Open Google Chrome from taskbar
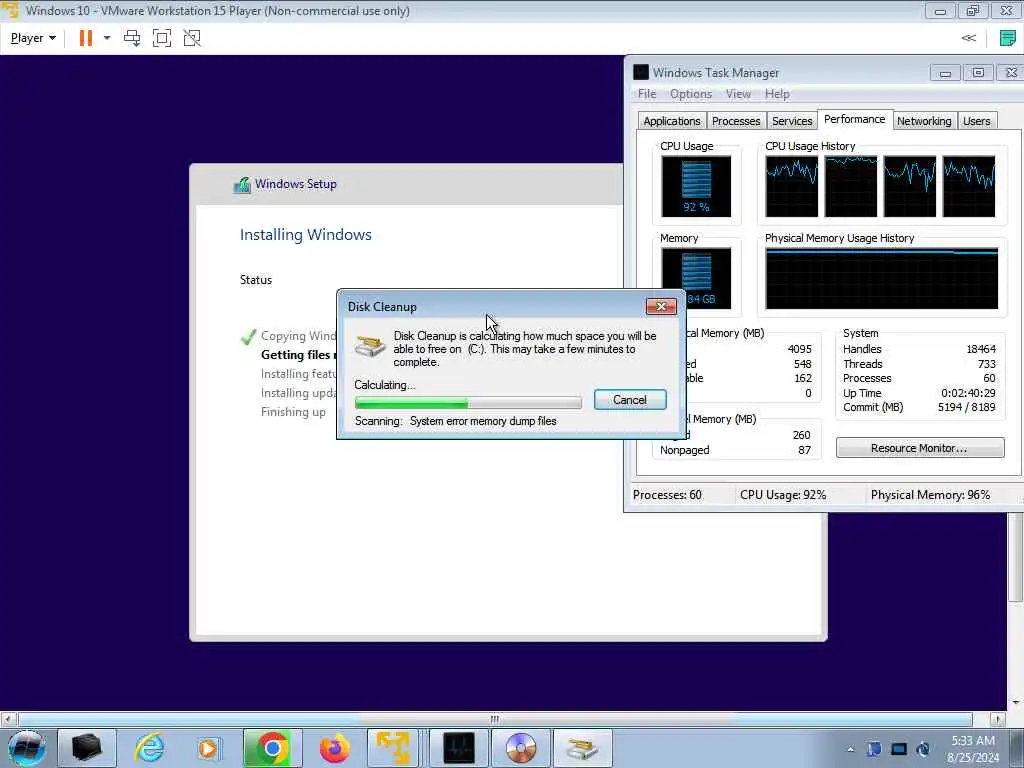The width and height of the screenshot is (1024, 768). (272, 748)
